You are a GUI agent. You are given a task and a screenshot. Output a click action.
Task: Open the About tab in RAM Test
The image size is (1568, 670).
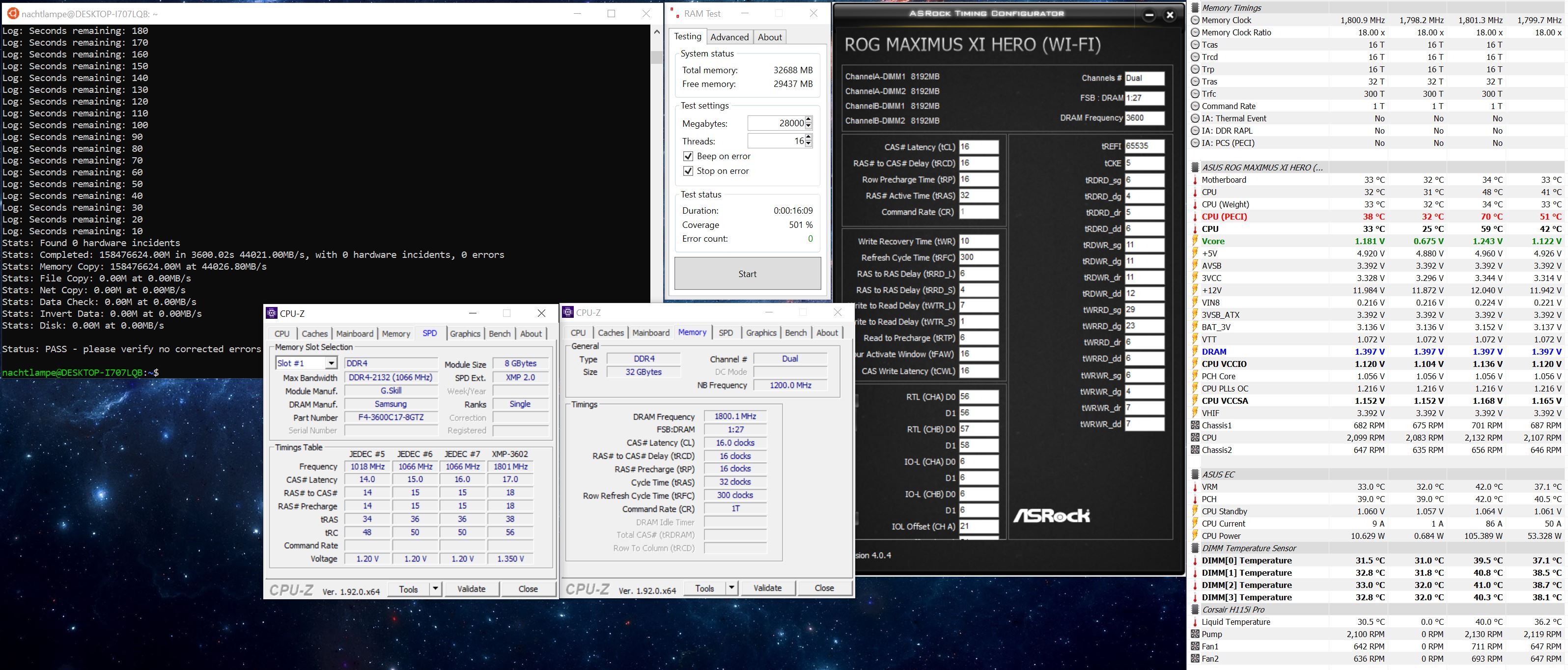[x=769, y=37]
